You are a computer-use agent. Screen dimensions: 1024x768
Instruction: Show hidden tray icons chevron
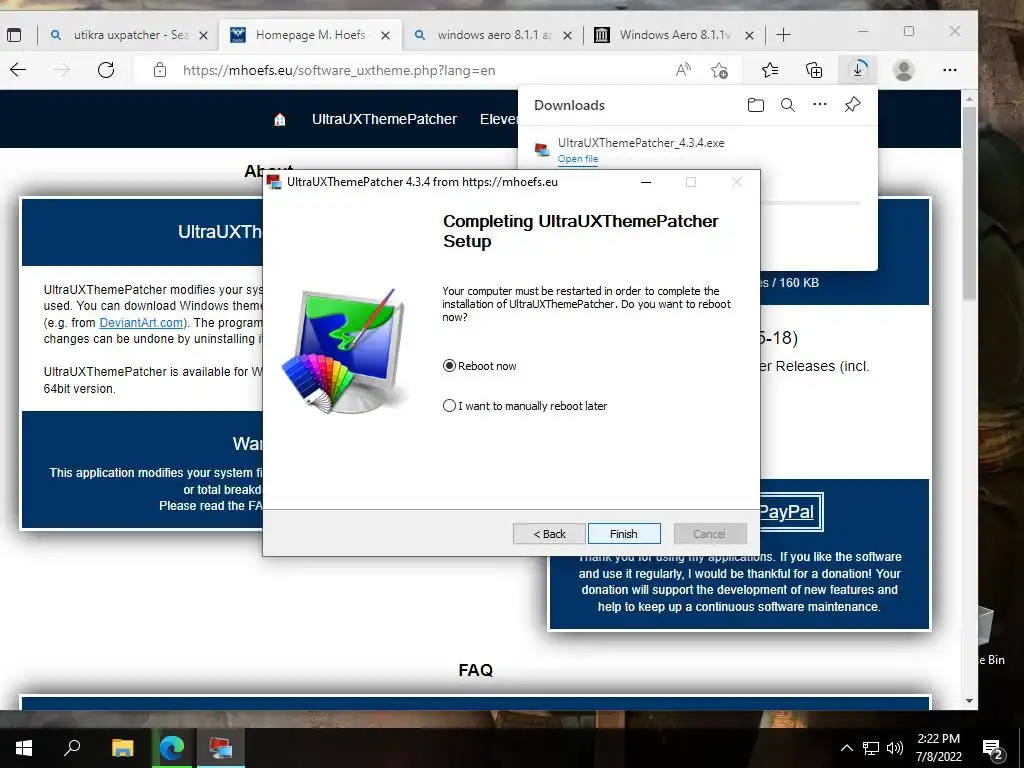pos(846,748)
